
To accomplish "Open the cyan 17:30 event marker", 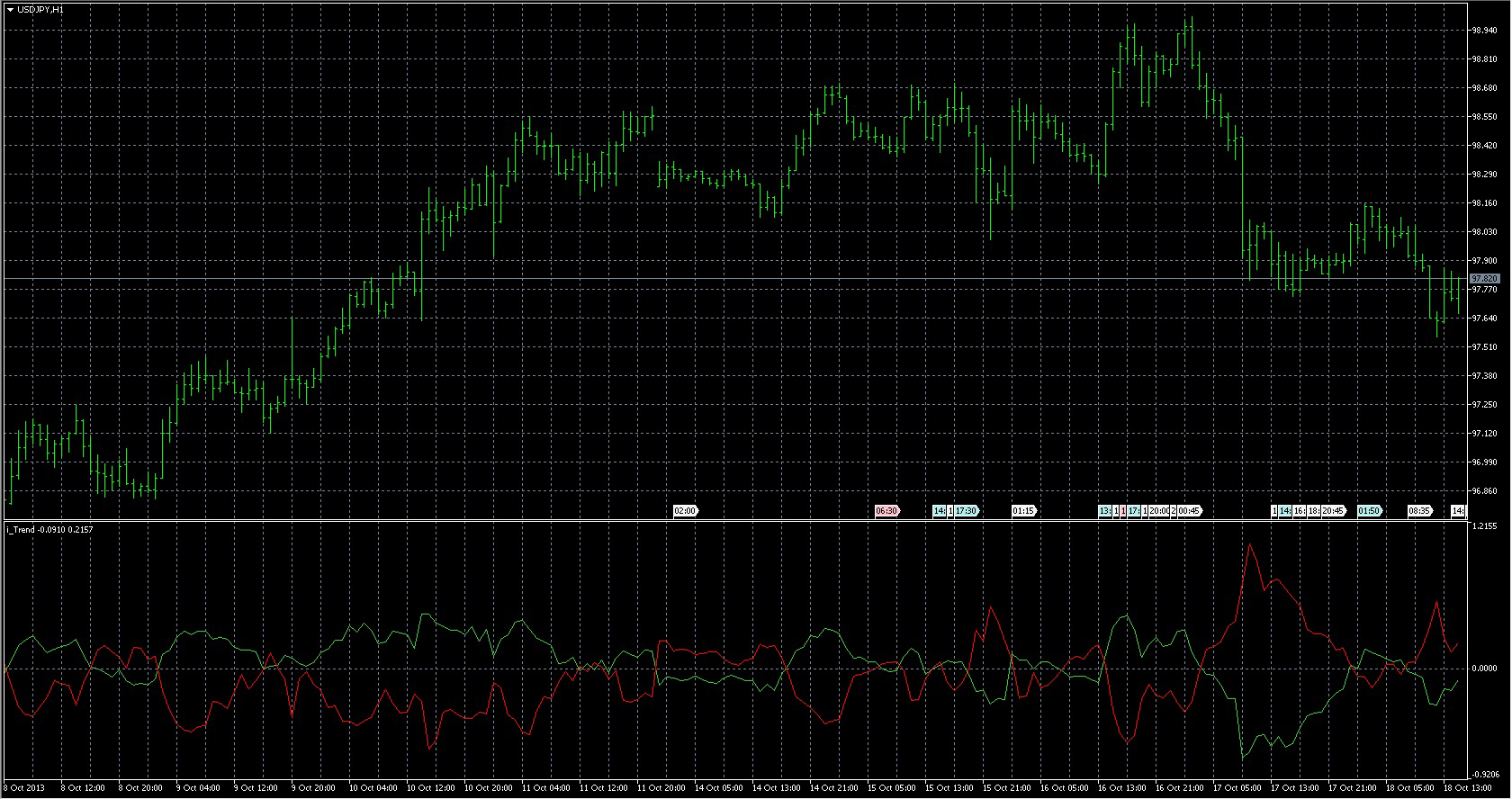I will click(967, 511).
